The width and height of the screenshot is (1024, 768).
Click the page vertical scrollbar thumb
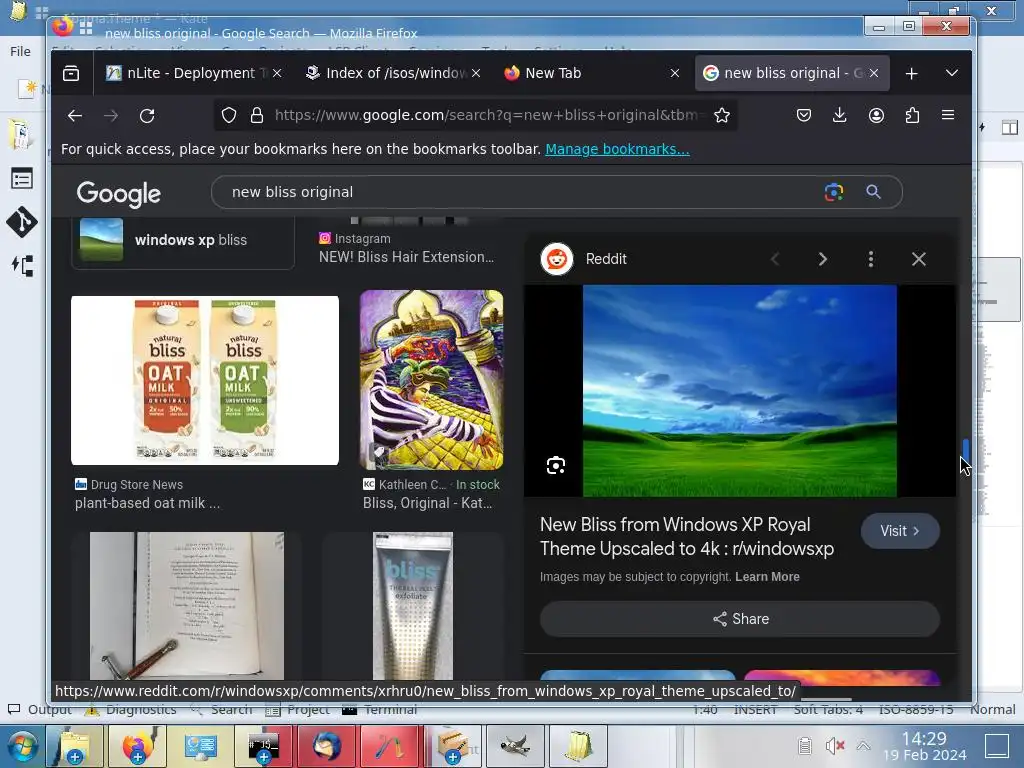point(965,450)
